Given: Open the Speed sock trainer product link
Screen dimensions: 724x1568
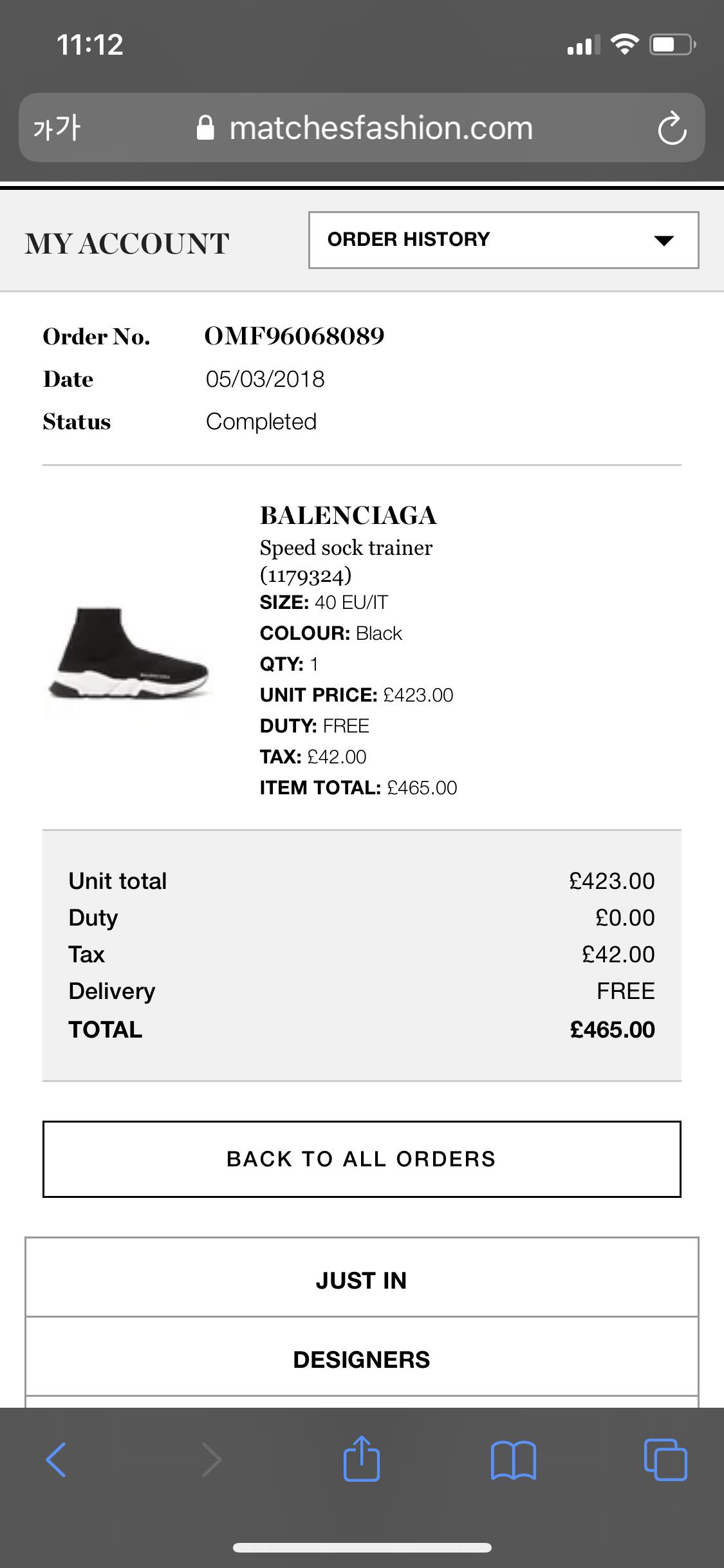Looking at the screenshot, I should [x=346, y=548].
